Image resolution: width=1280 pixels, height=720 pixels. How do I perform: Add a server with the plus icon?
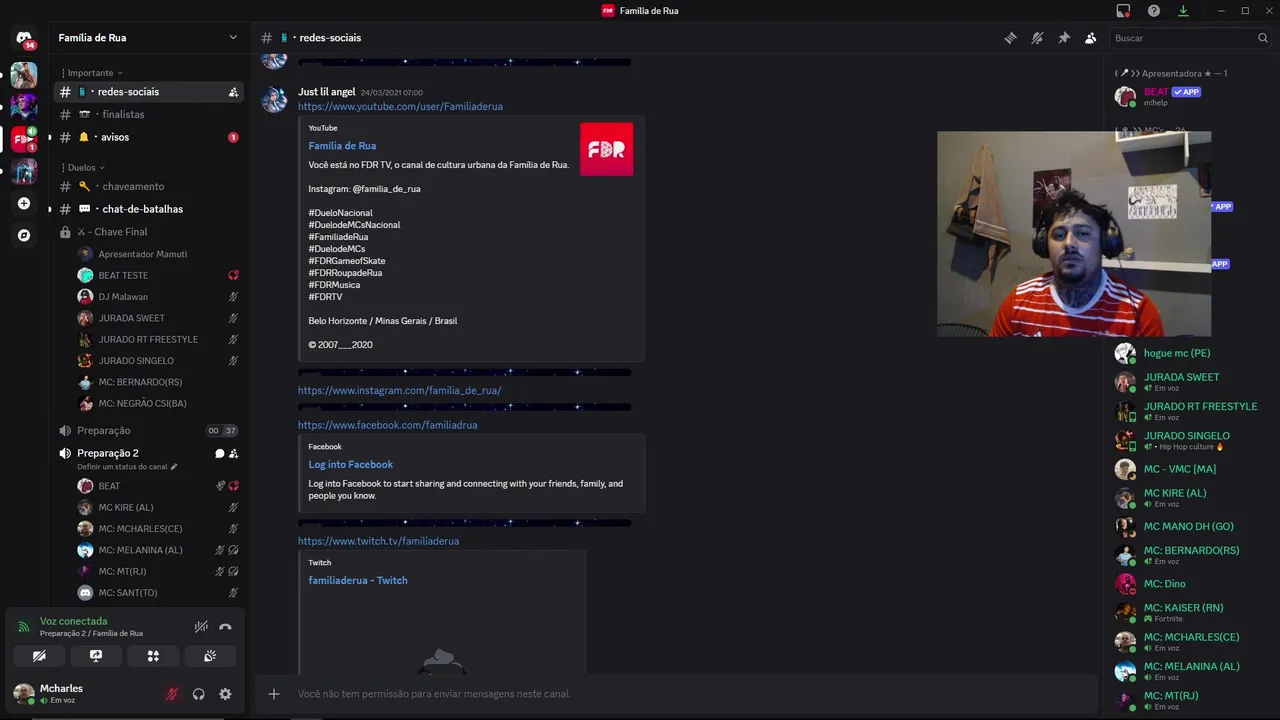[x=24, y=203]
